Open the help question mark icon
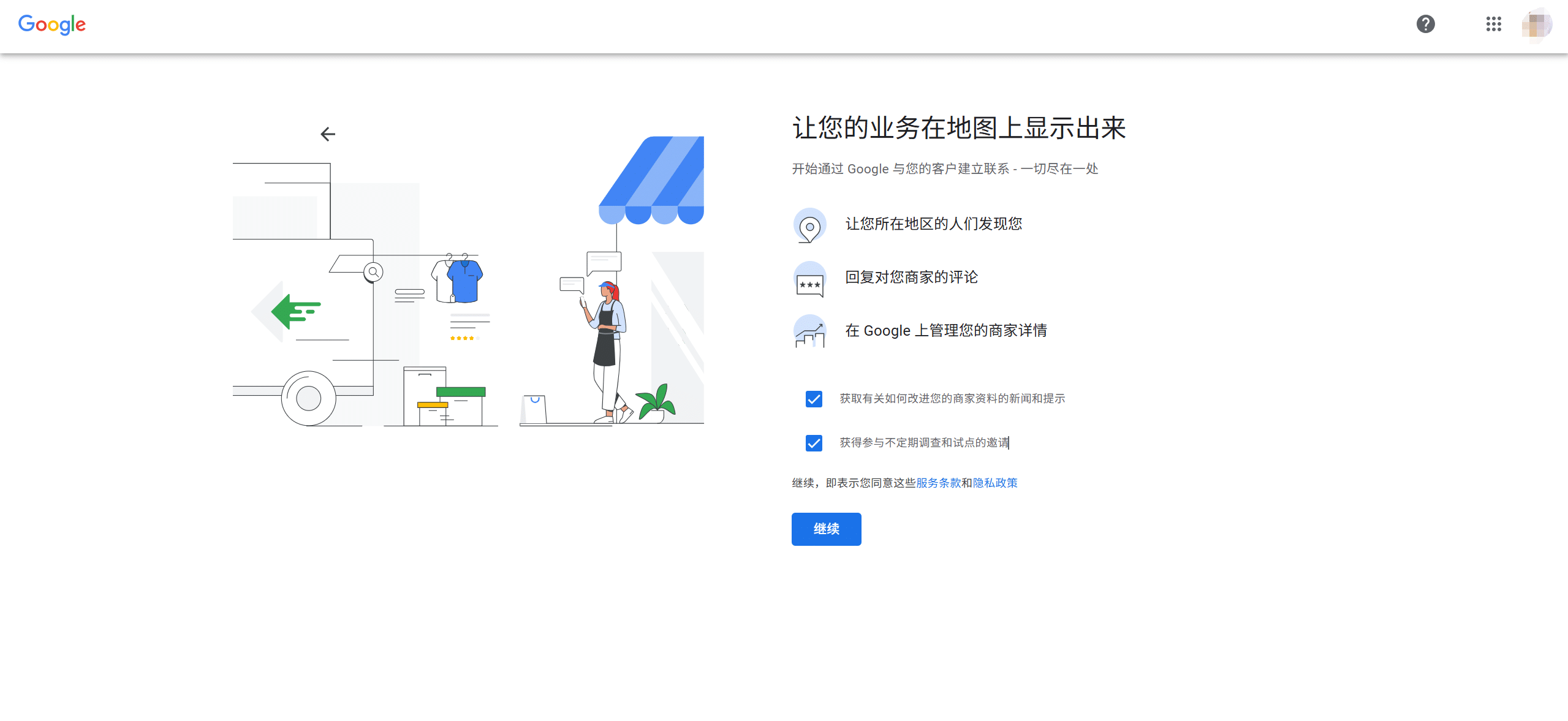The width and height of the screenshot is (1568, 721). [1425, 25]
